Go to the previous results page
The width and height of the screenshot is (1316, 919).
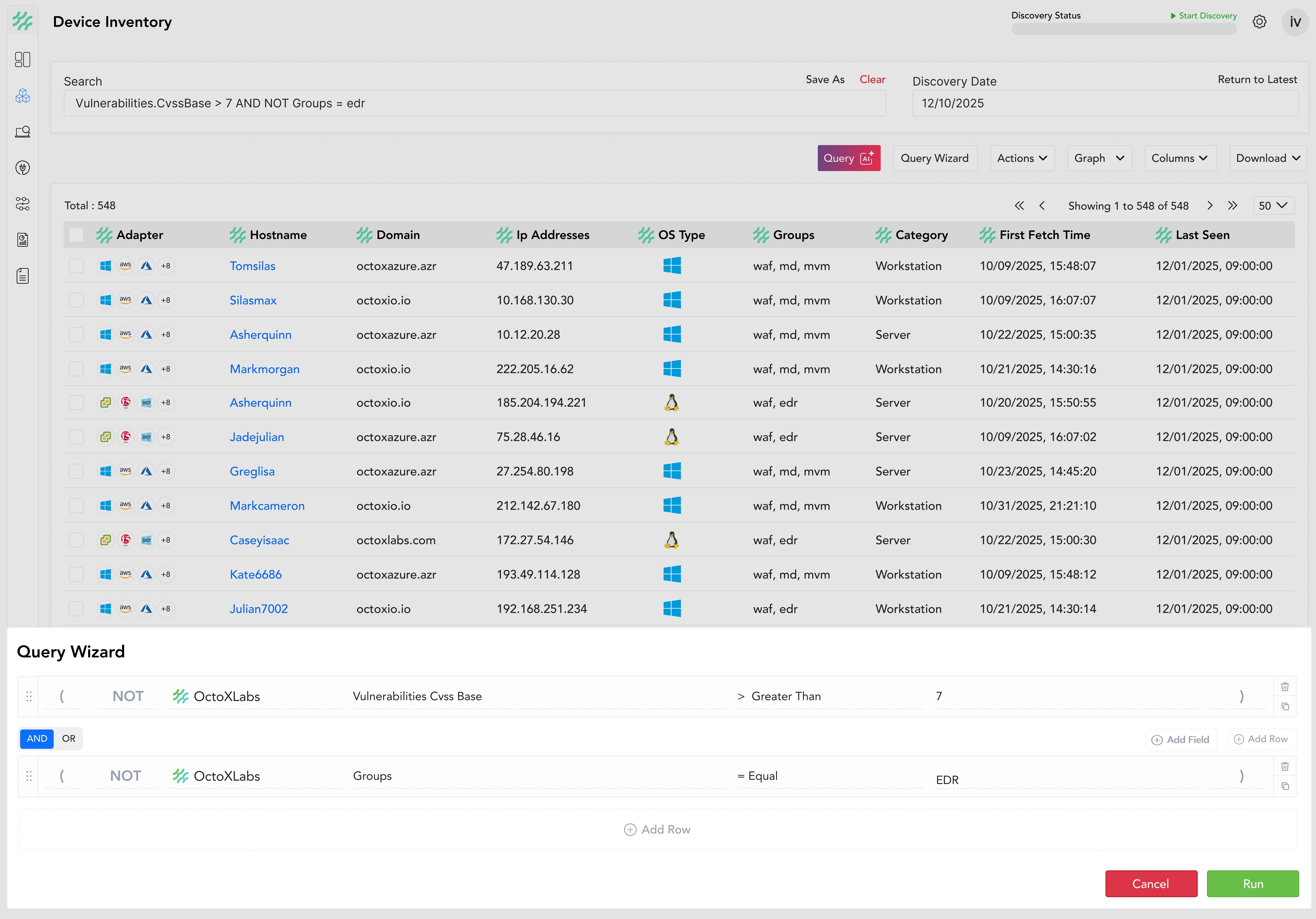1042,206
